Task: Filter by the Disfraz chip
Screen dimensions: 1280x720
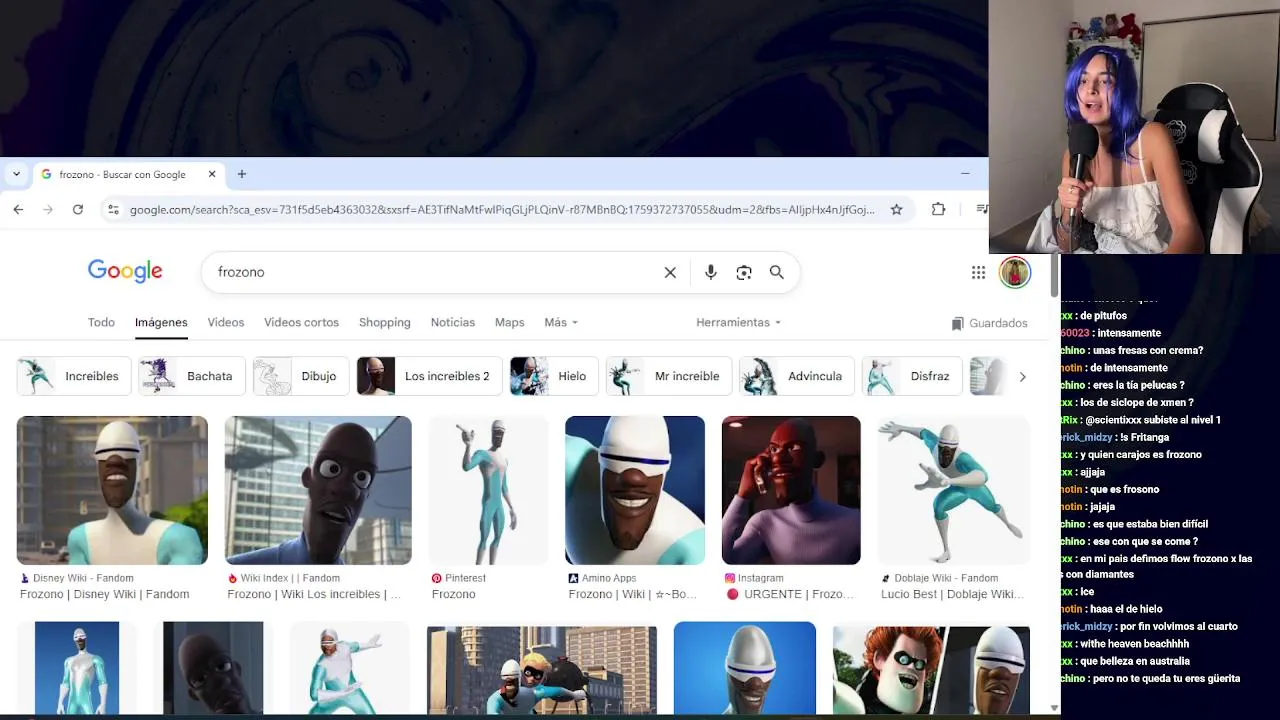Action: tap(912, 376)
